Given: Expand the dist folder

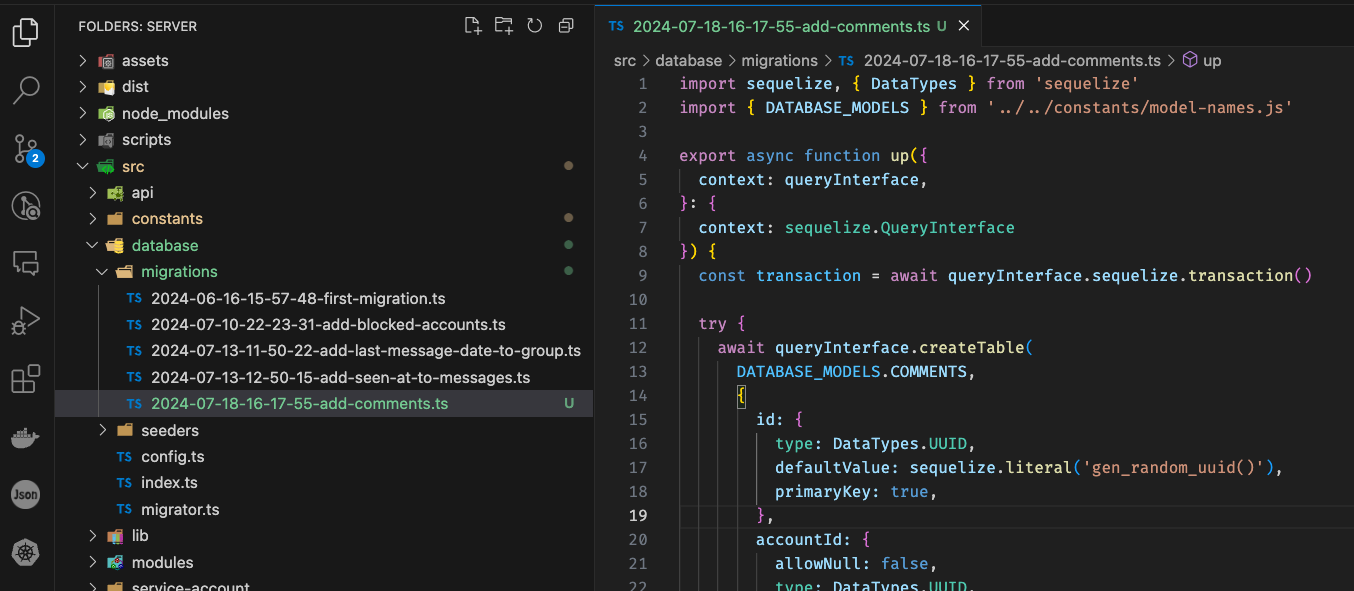Looking at the screenshot, I should (x=324, y=87).
